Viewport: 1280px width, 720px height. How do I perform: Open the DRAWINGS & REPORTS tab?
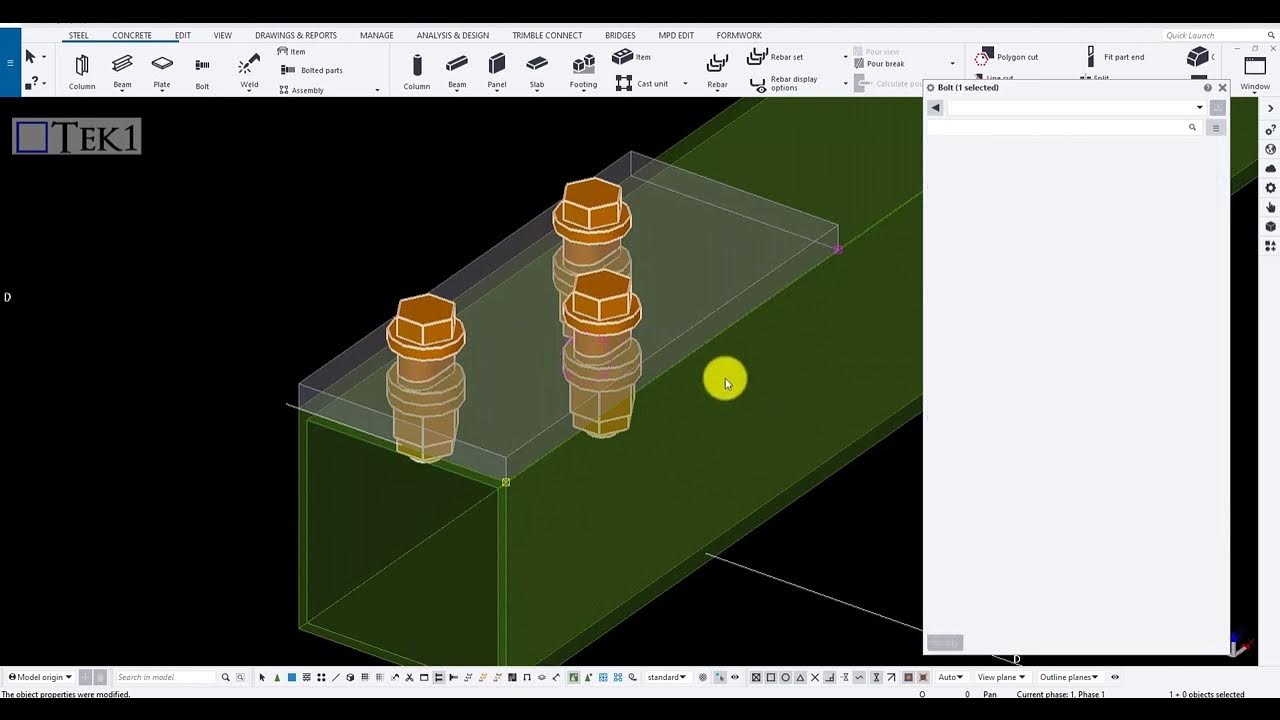(x=296, y=35)
